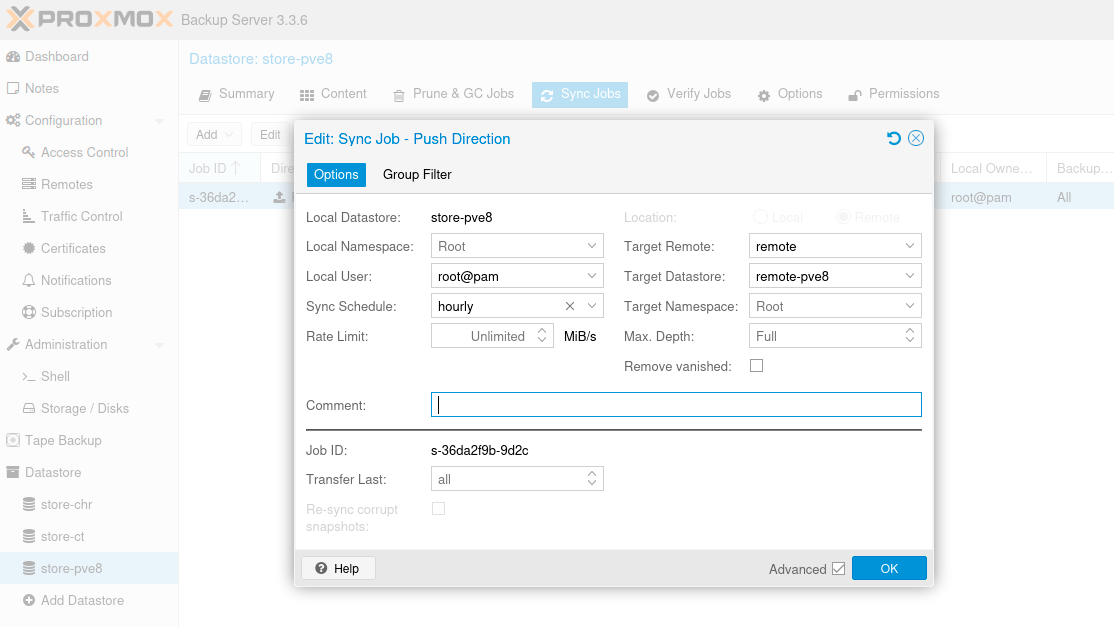Expand the Target Datastore dropdown
1114x627 pixels.
pos(909,276)
